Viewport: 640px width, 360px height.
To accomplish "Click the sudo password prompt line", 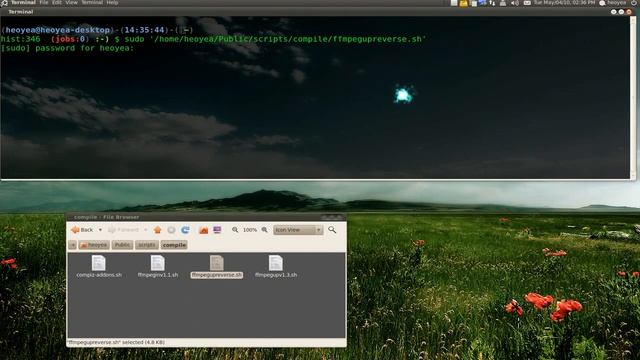I will coord(67,48).
